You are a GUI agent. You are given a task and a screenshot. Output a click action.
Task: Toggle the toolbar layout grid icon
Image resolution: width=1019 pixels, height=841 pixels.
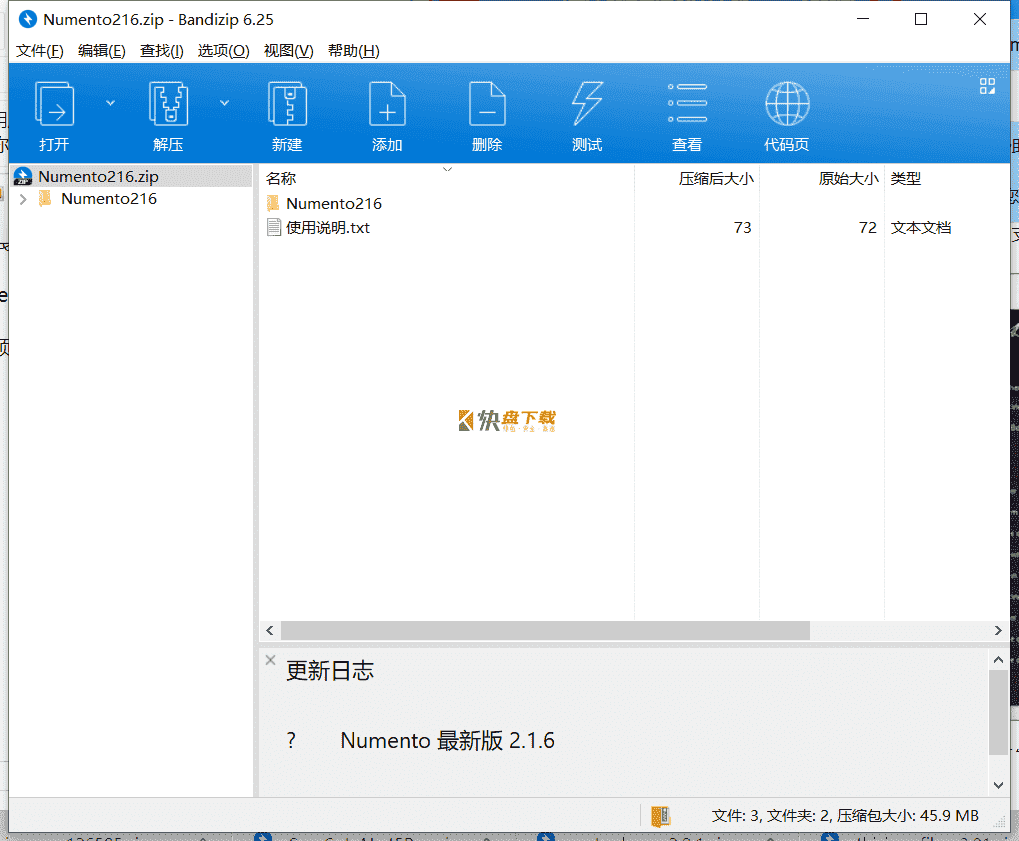pyautogui.click(x=987, y=86)
